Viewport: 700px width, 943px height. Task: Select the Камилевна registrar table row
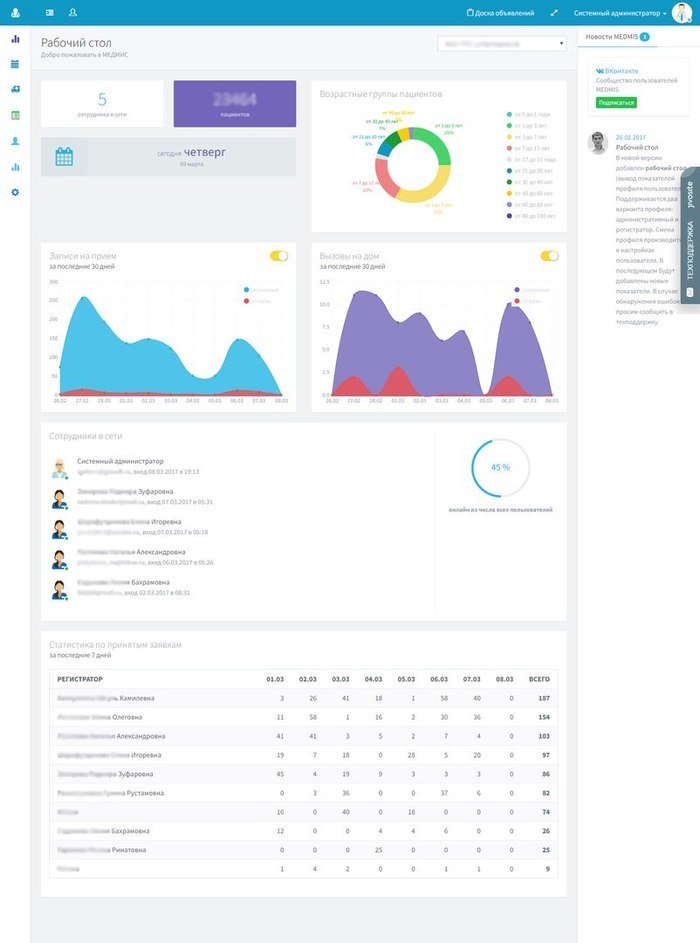click(x=304, y=698)
